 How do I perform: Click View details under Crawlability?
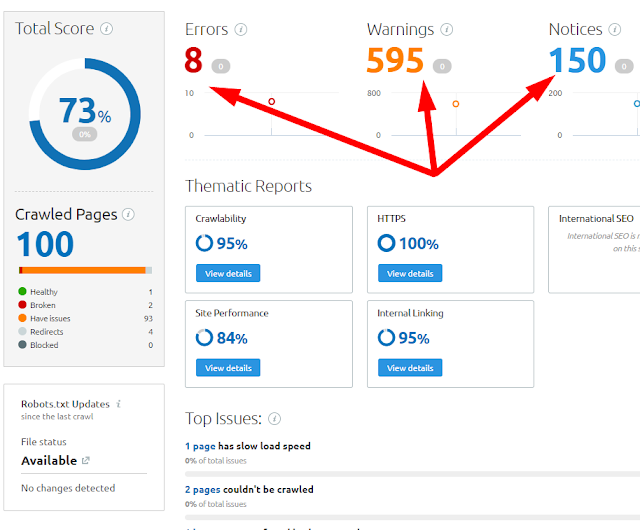coord(228,273)
